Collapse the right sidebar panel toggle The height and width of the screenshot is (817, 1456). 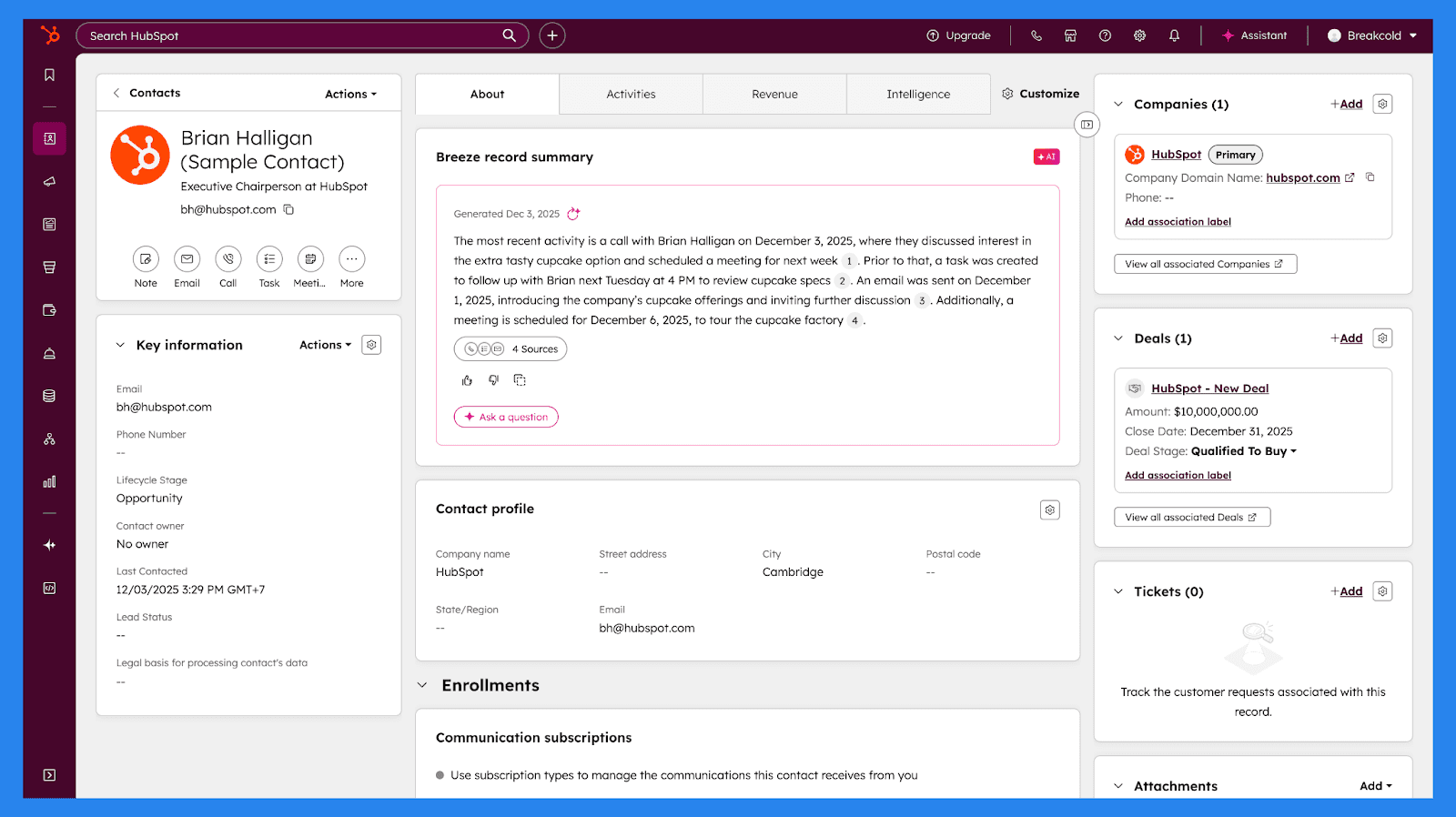tap(1087, 125)
